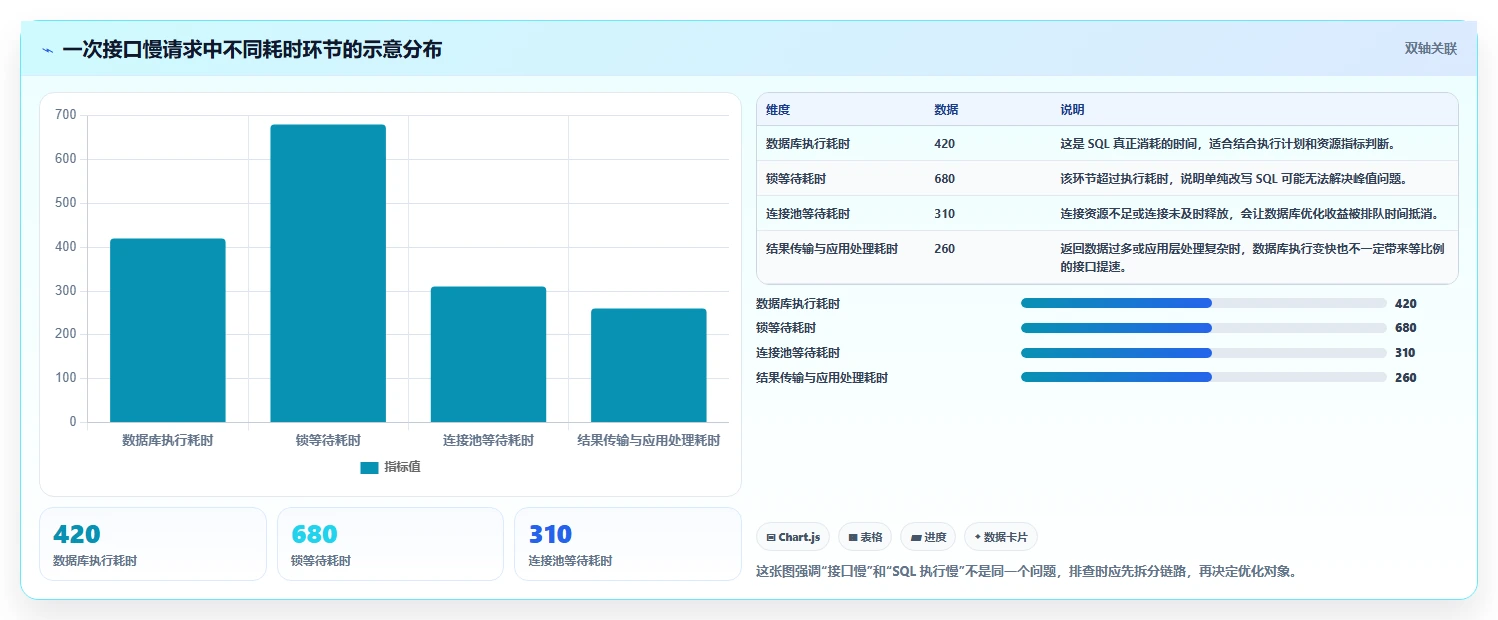Click the value 420 in table
1498x620 pixels.
pyautogui.click(x=944, y=144)
